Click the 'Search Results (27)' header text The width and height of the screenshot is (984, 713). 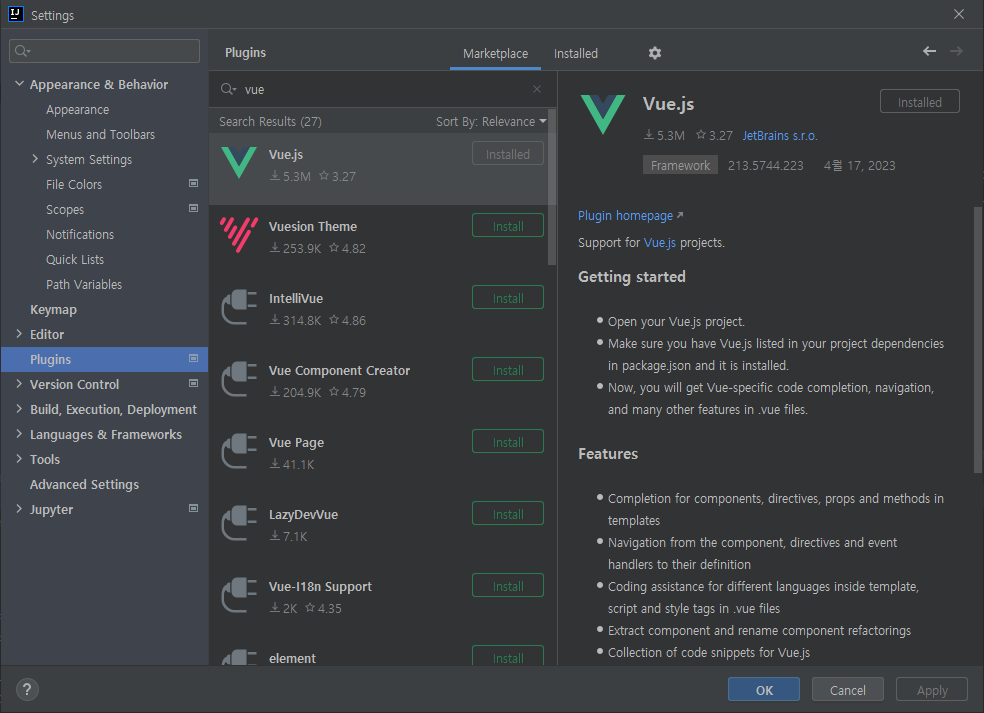click(x=270, y=122)
